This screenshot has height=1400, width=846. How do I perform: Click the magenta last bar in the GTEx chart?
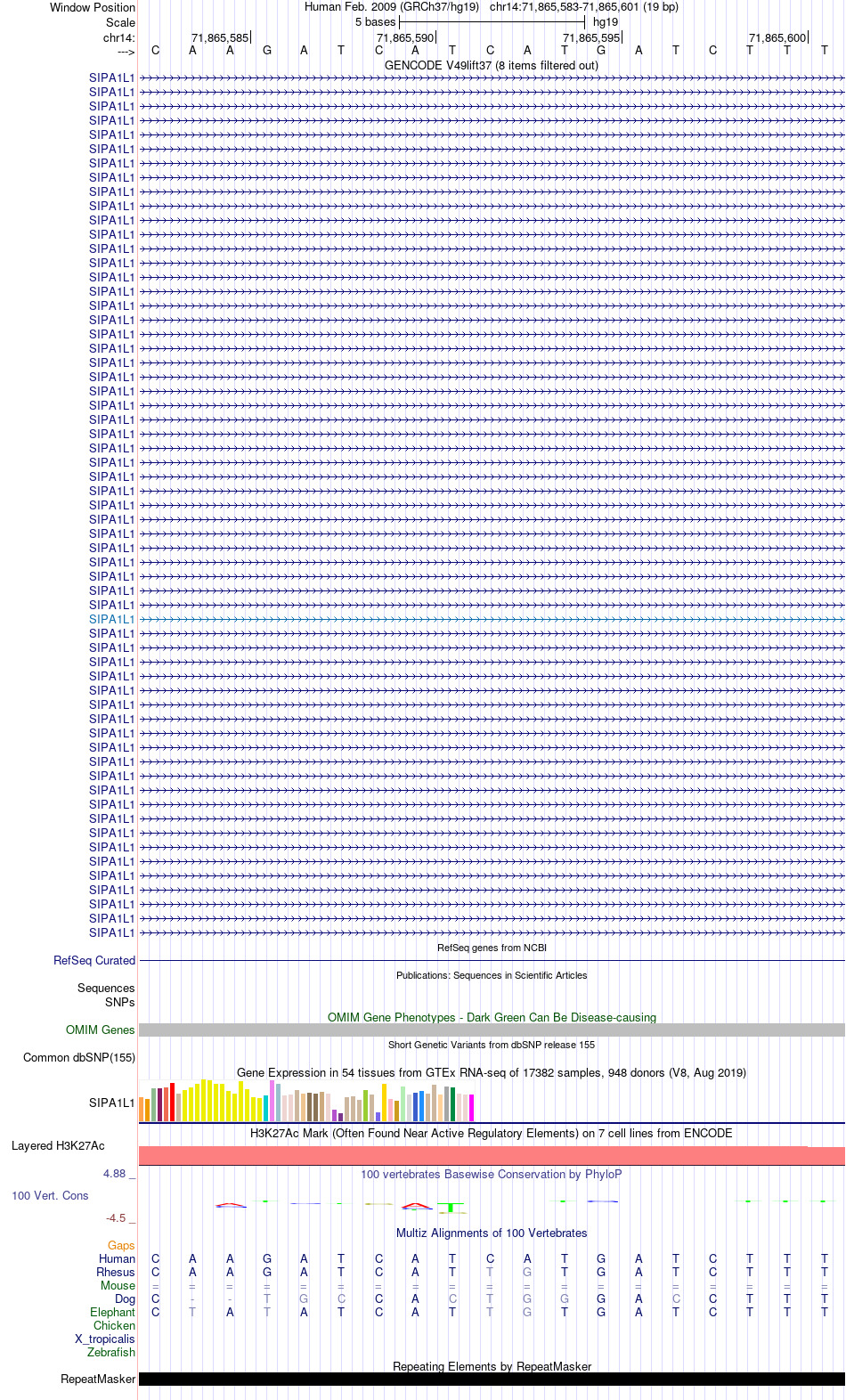tap(471, 1108)
